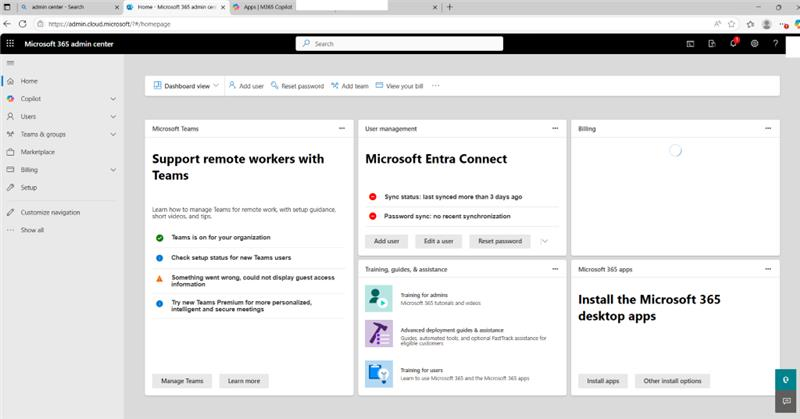
Task: Open the gray feedback floating button
Action: coord(786,402)
